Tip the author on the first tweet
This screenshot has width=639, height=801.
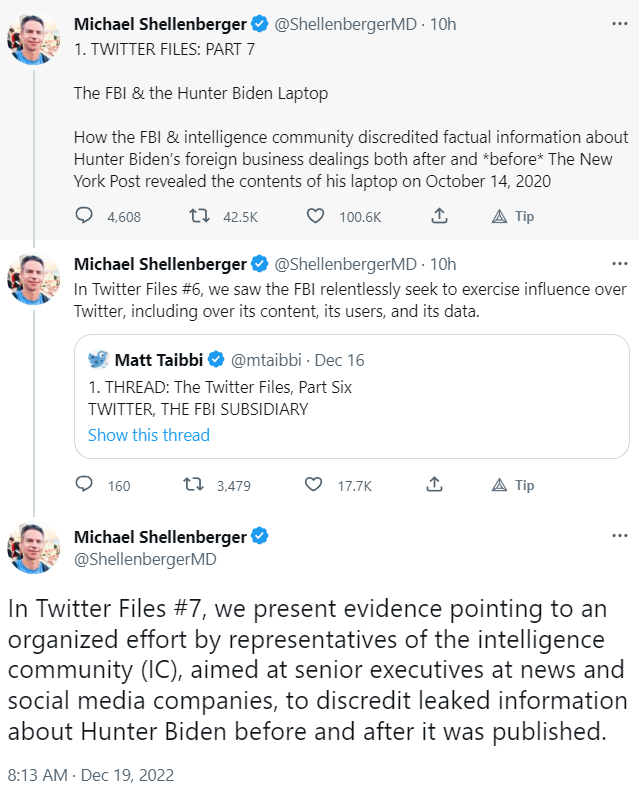[513, 216]
